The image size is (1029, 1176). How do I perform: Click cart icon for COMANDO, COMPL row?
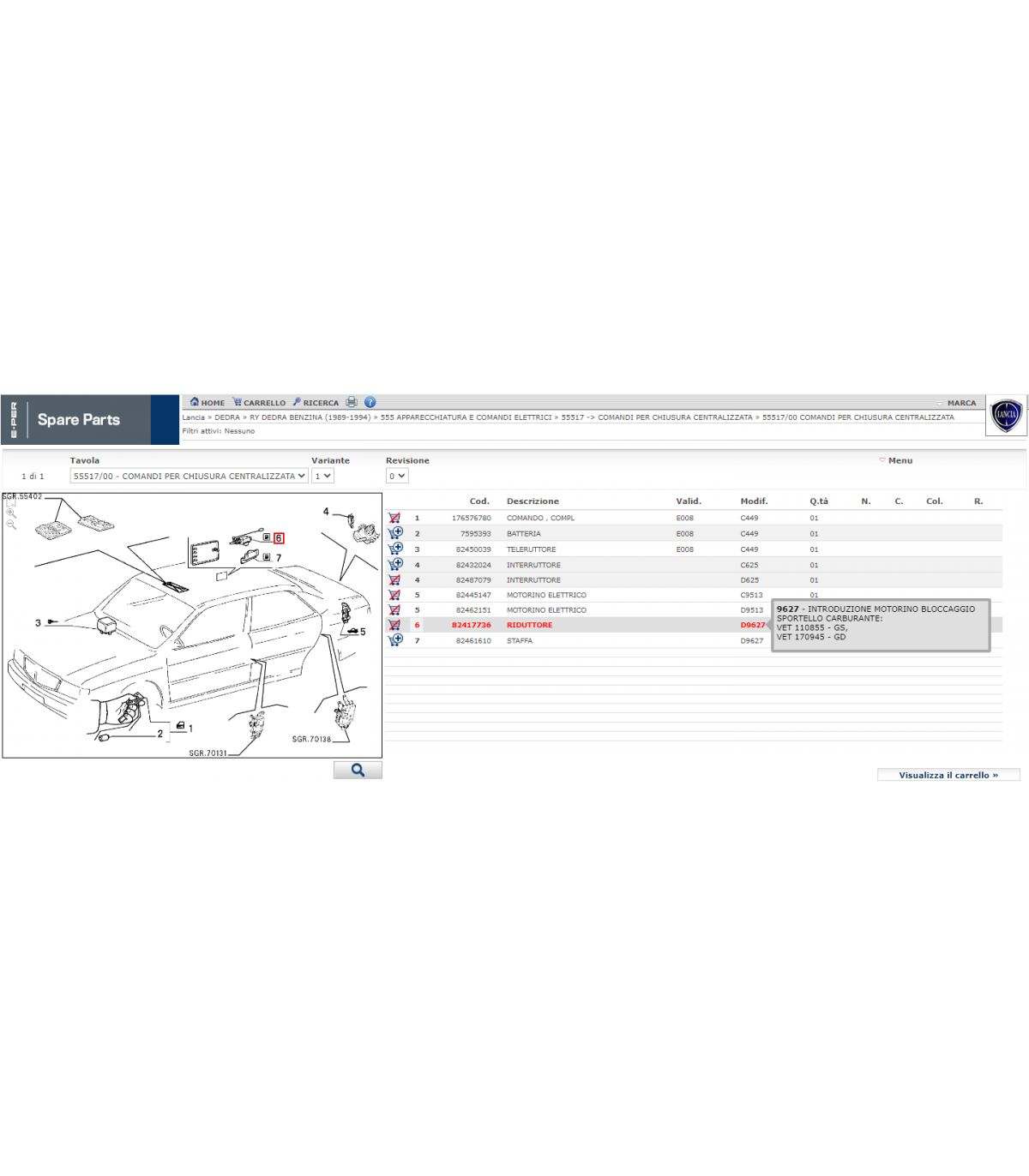(x=394, y=518)
